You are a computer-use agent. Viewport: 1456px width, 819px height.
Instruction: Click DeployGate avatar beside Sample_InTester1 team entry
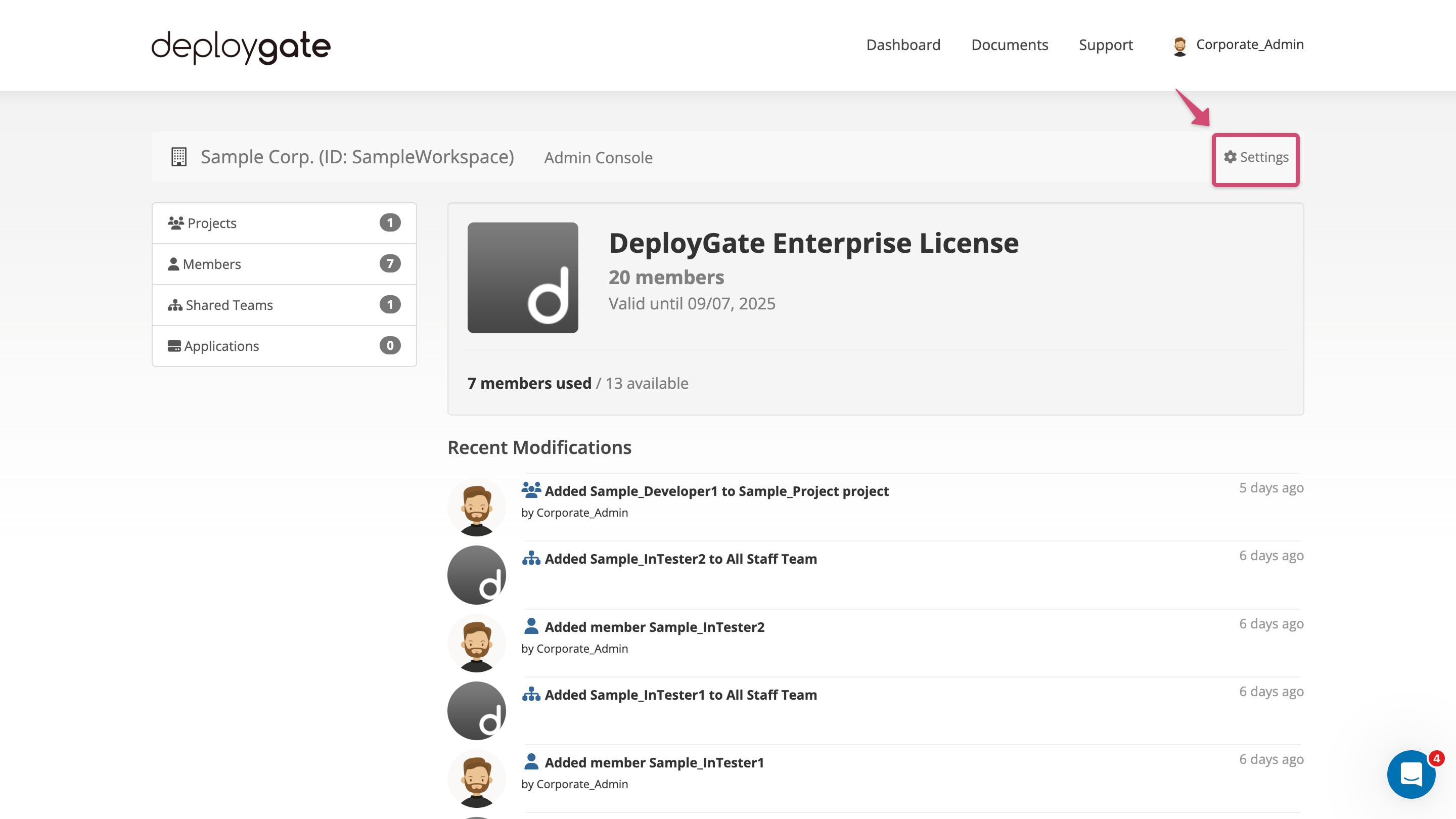click(476, 710)
